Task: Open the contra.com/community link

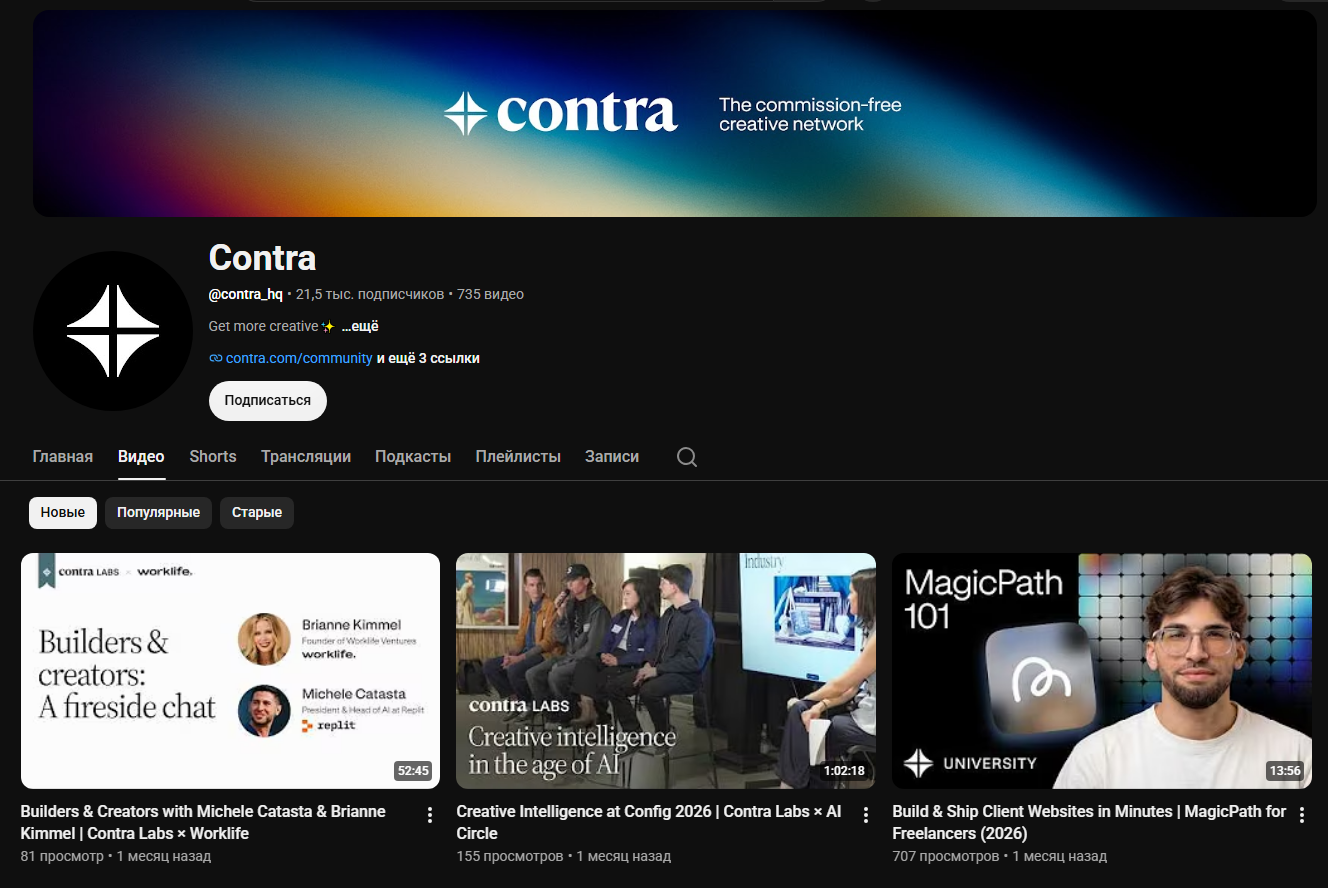Action: click(299, 358)
